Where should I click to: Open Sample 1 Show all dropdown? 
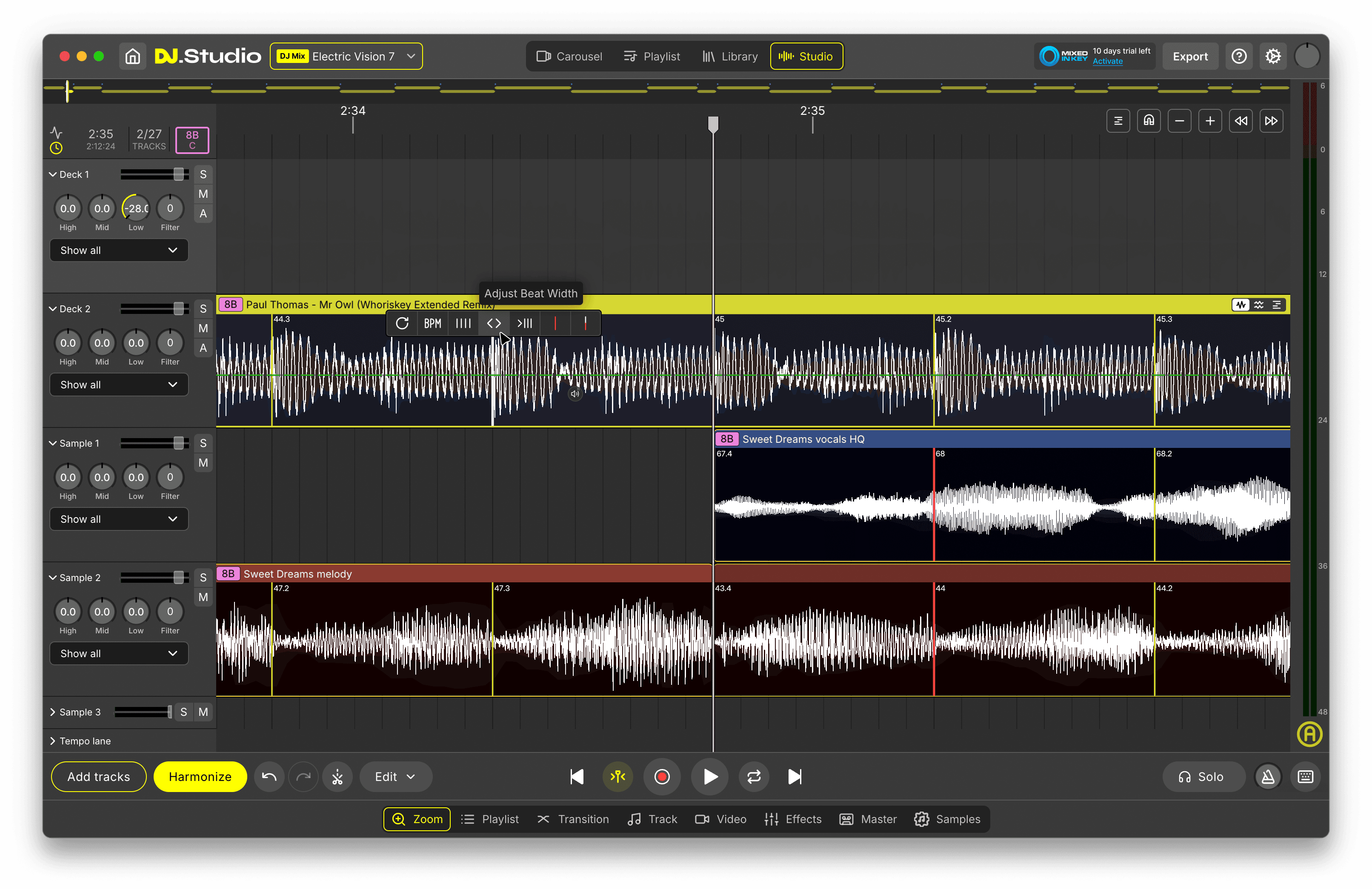[x=119, y=519]
